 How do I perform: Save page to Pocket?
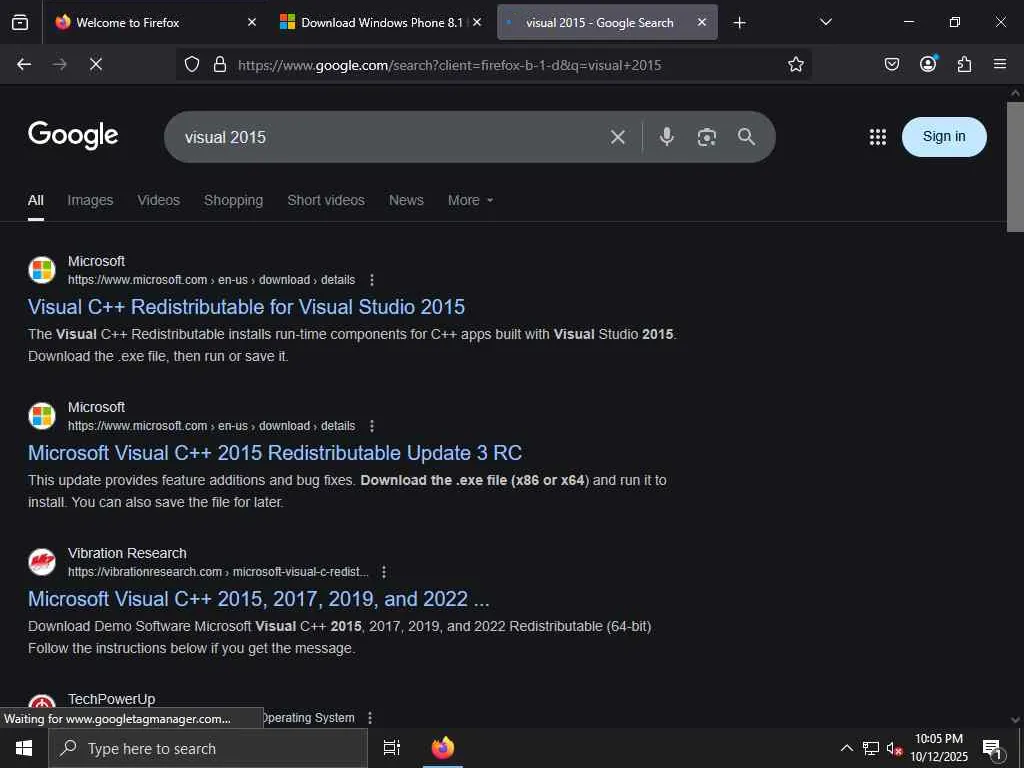(892, 64)
